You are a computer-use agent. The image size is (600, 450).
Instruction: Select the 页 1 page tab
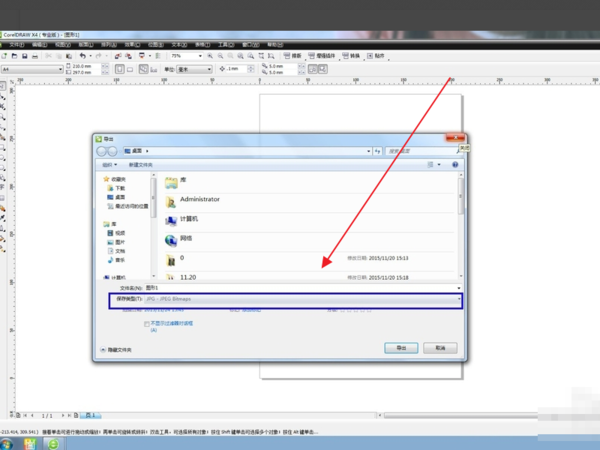coord(91,415)
